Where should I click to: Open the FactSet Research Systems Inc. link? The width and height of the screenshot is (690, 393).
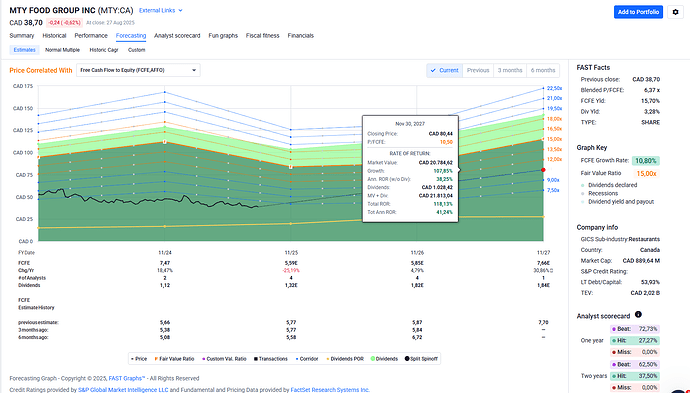point(330,389)
